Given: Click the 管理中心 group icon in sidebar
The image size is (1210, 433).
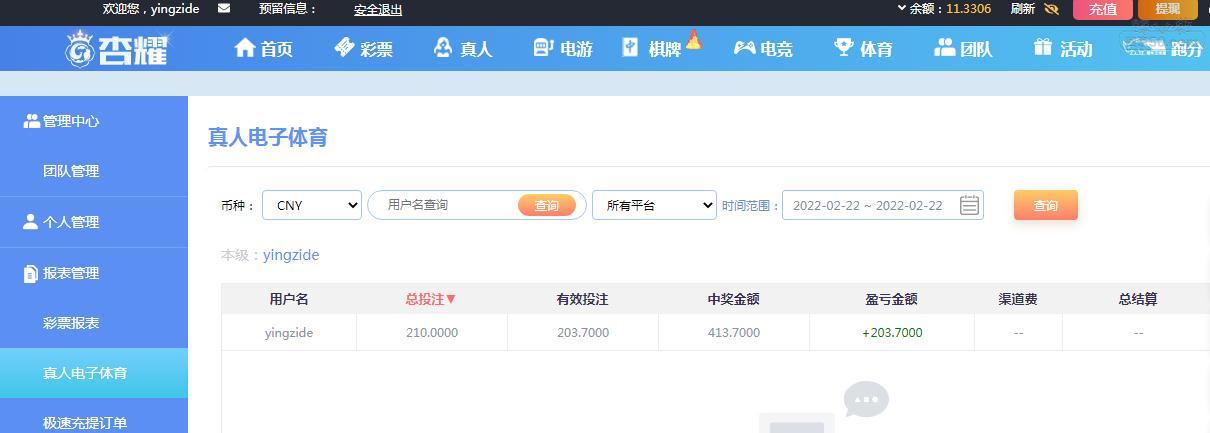Looking at the screenshot, I should [31, 121].
